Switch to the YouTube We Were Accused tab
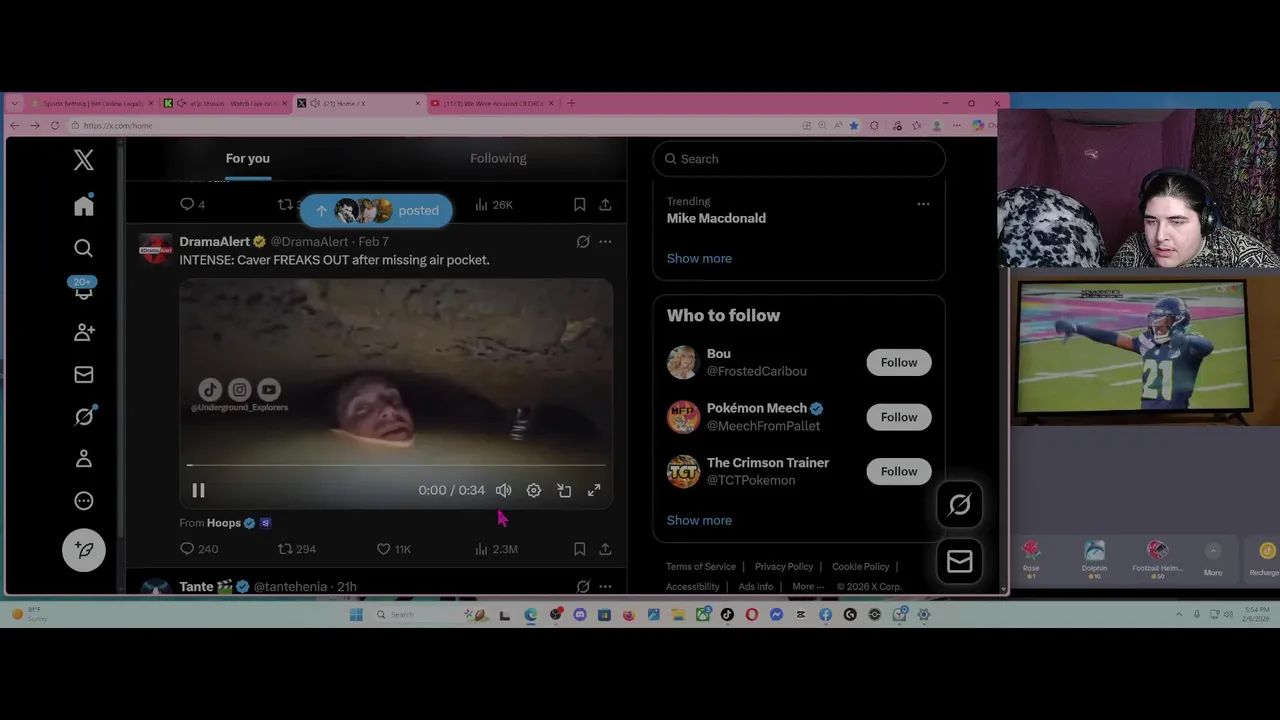 [x=494, y=103]
